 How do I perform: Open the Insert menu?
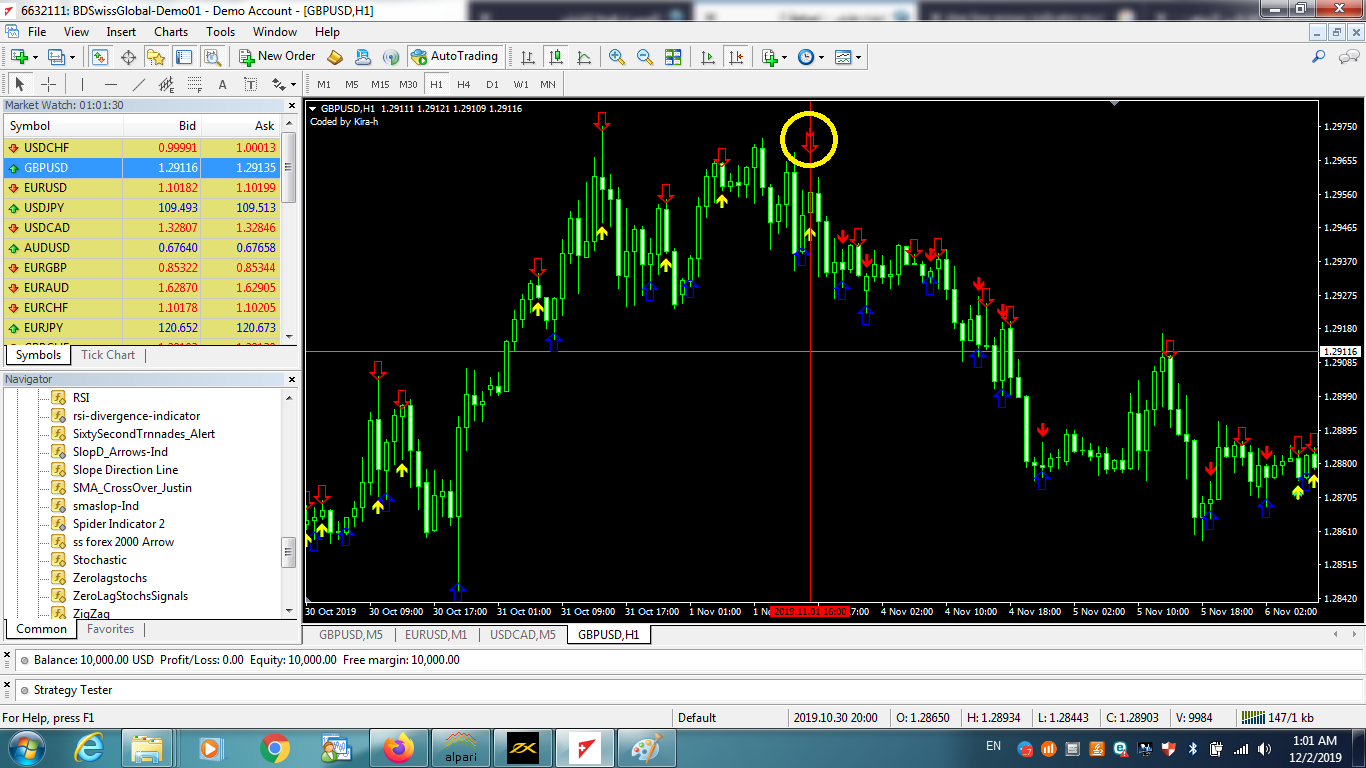pos(121,32)
